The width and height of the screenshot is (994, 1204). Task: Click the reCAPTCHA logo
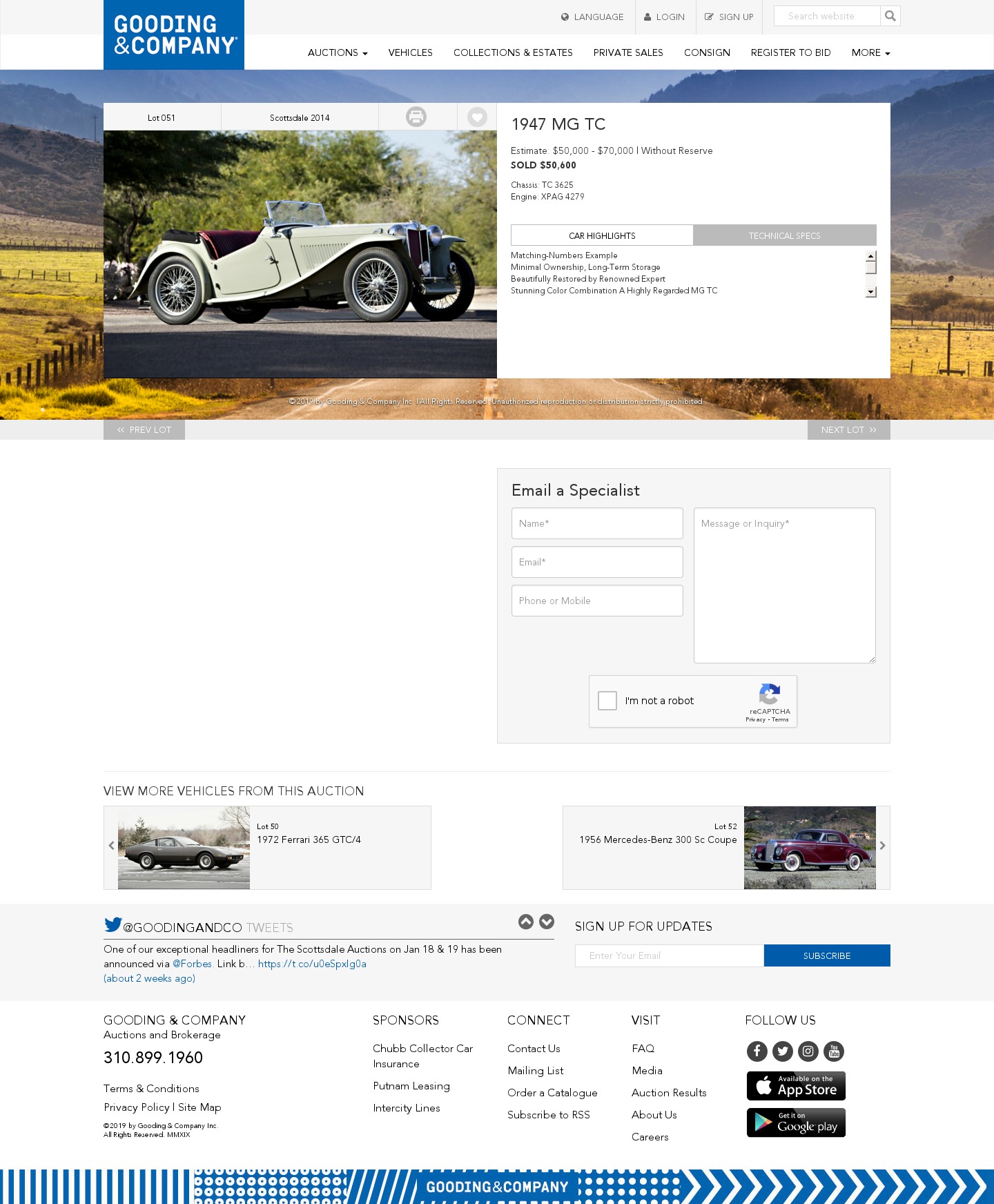770,694
